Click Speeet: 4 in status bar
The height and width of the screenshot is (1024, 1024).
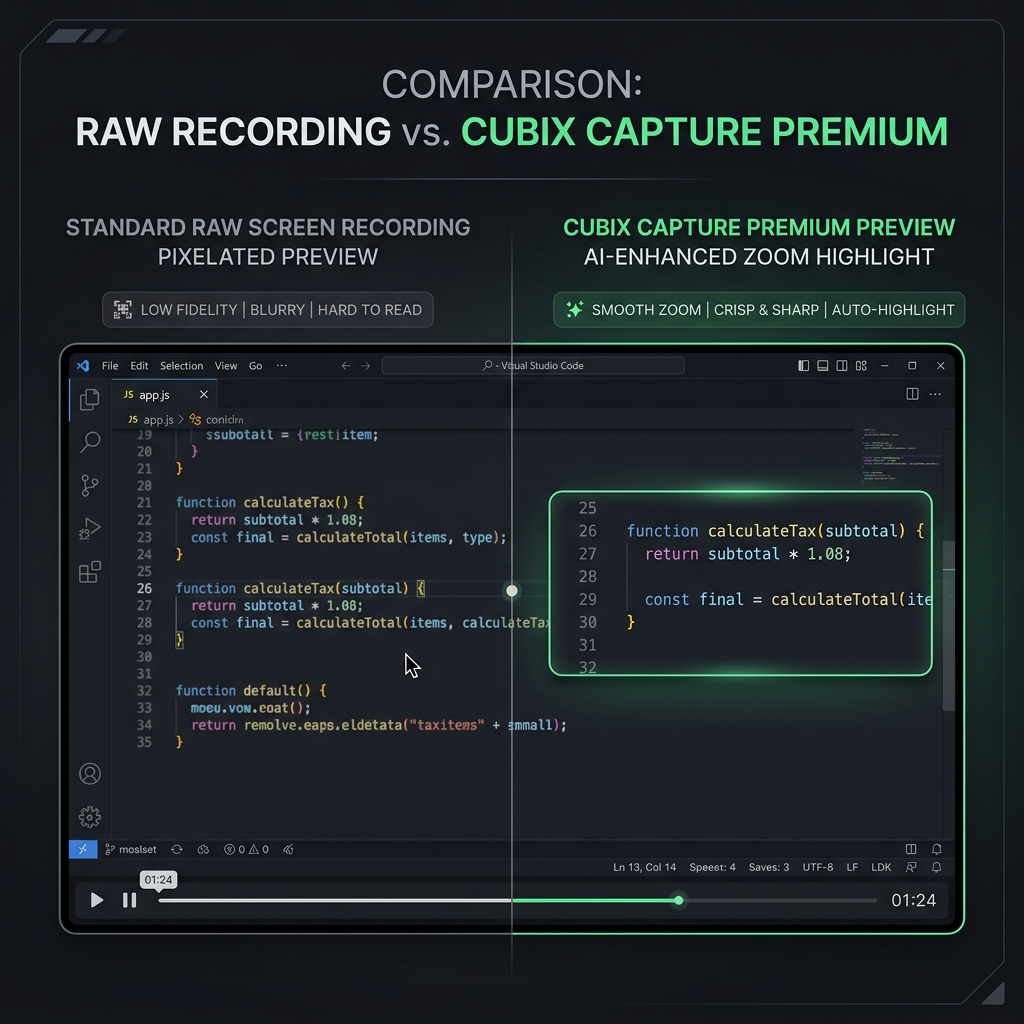712,867
